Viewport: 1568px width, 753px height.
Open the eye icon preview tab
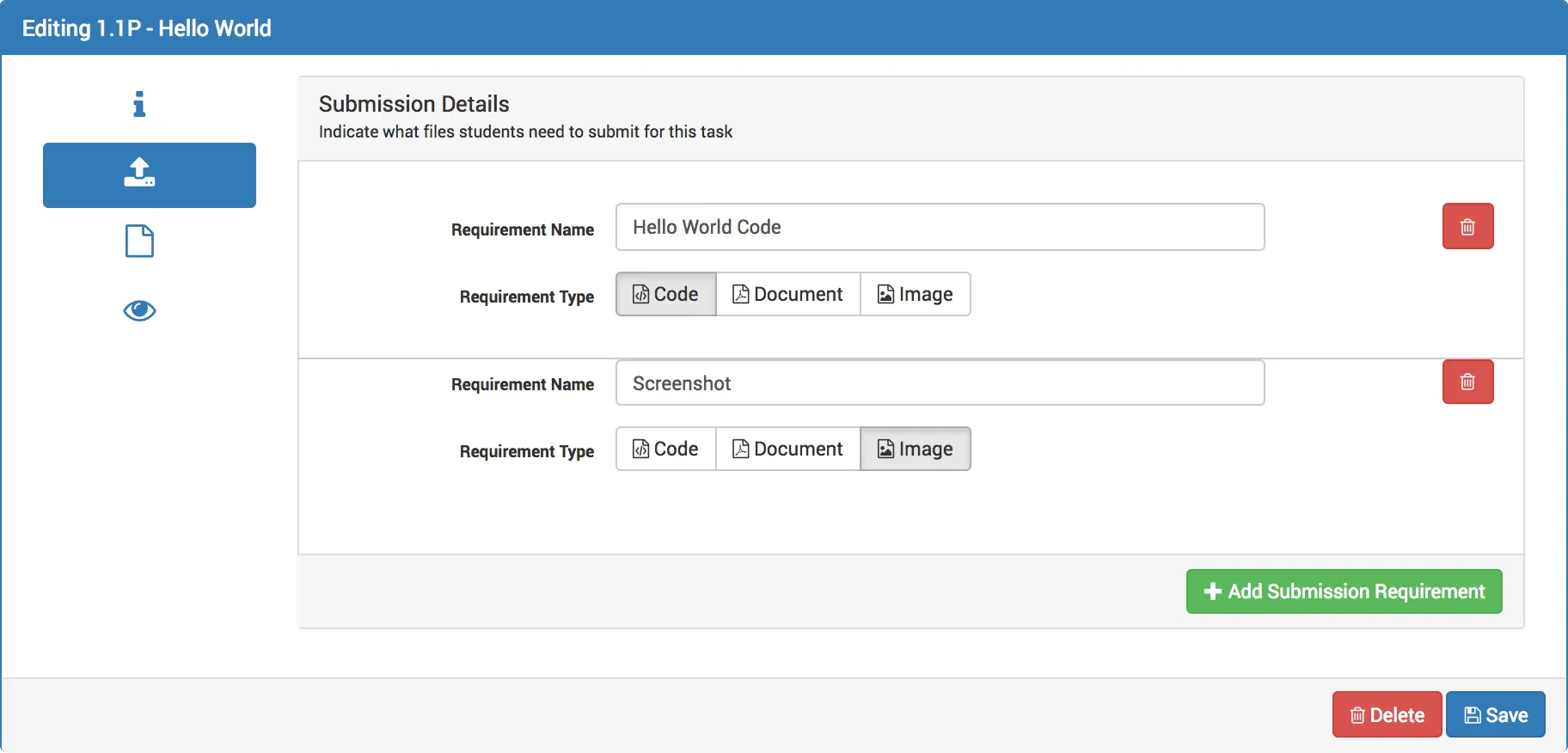(139, 310)
